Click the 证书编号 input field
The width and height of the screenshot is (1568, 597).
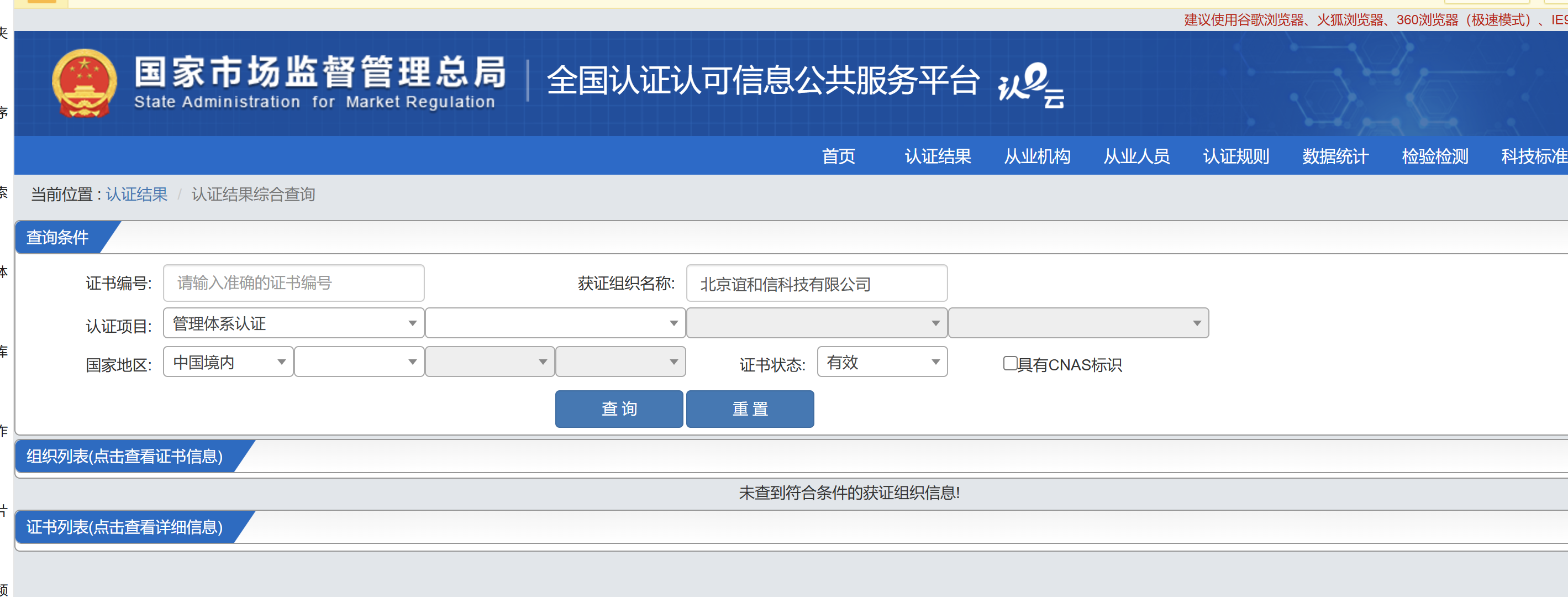click(293, 283)
